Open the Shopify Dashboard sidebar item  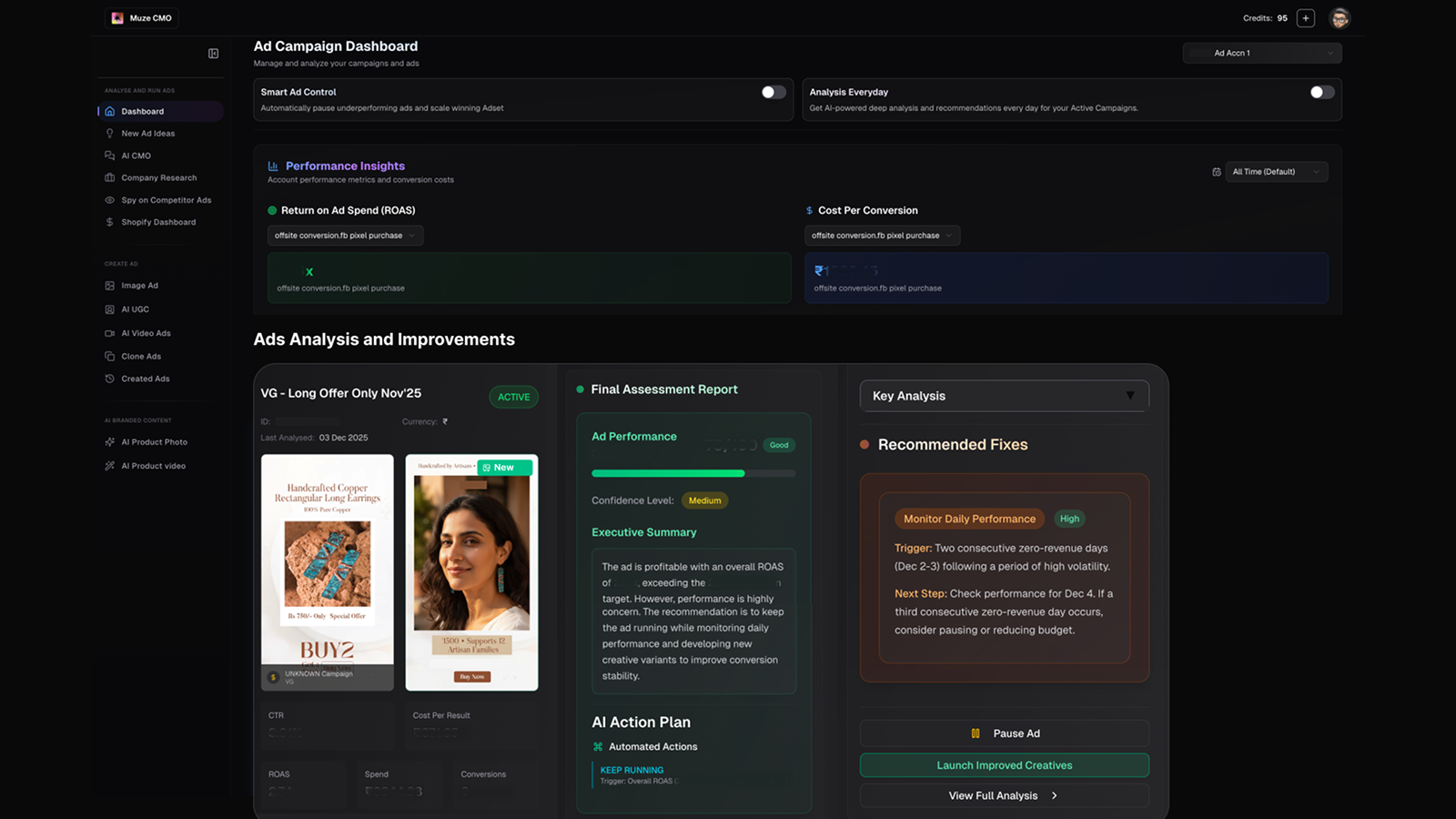pyautogui.click(x=158, y=221)
